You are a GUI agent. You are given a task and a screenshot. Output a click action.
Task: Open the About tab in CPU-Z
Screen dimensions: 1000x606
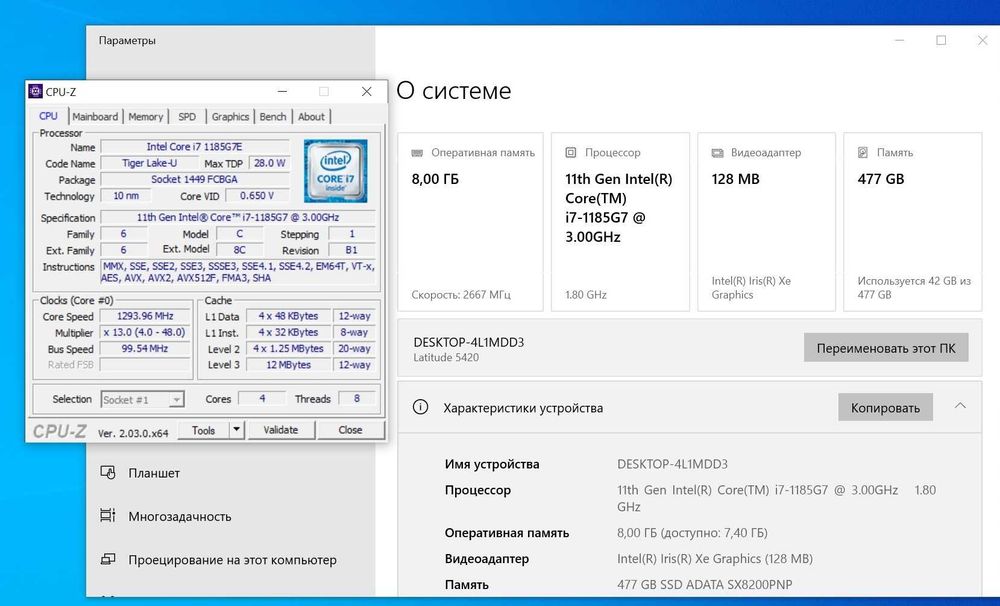point(311,117)
